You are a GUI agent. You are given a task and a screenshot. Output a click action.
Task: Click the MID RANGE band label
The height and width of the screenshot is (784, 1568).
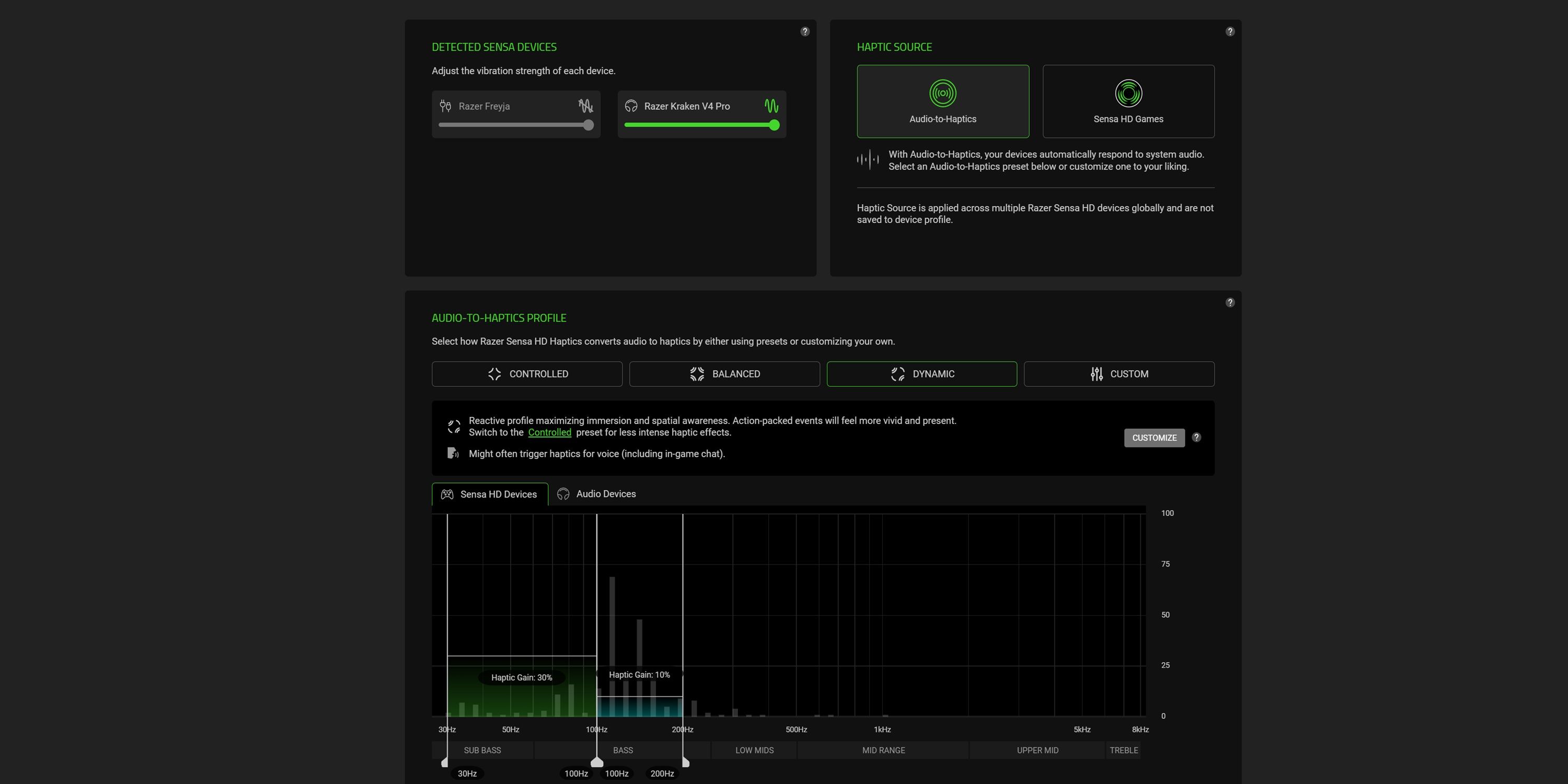click(883, 750)
